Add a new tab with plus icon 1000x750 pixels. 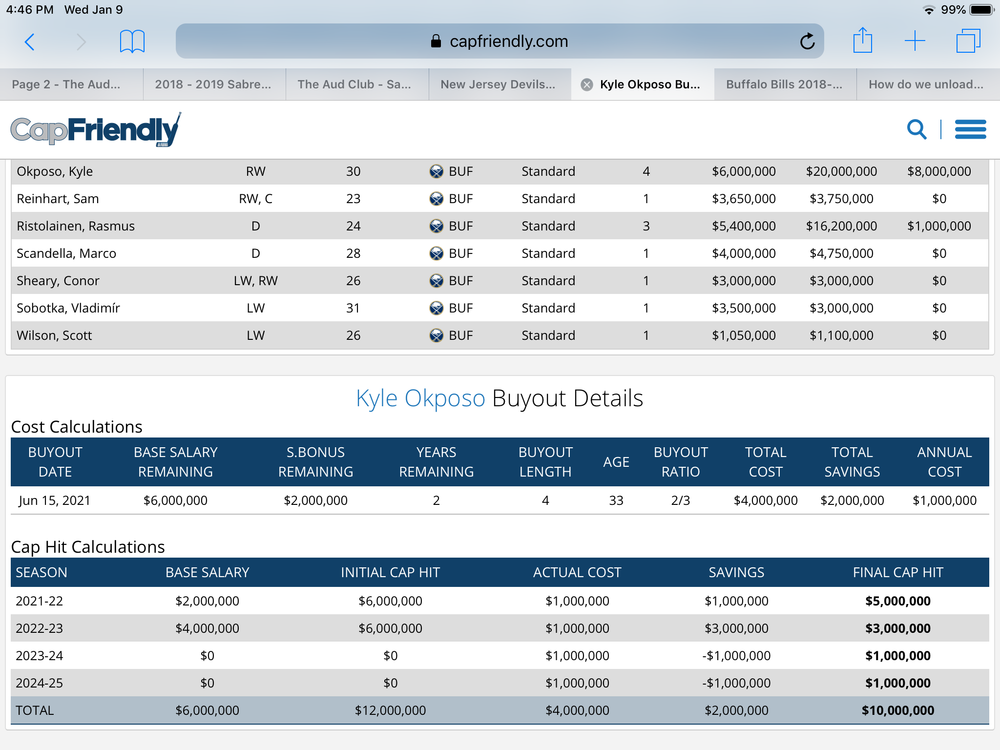(915, 41)
